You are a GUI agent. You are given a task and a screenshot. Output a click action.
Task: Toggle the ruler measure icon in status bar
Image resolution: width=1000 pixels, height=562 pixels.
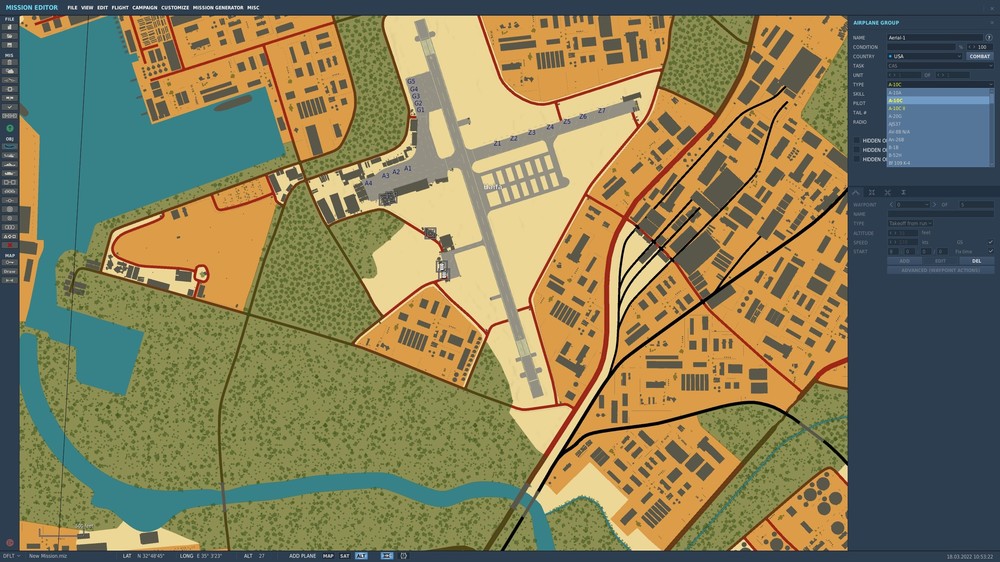(386, 556)
